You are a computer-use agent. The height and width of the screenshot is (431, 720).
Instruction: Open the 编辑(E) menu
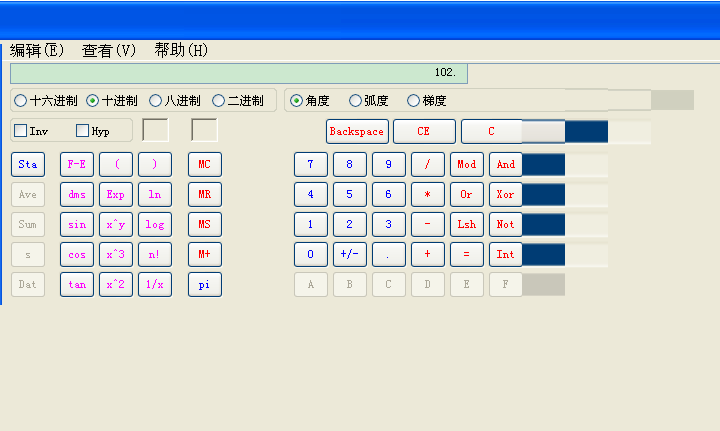pyautogui.click(x=37, y=50)
